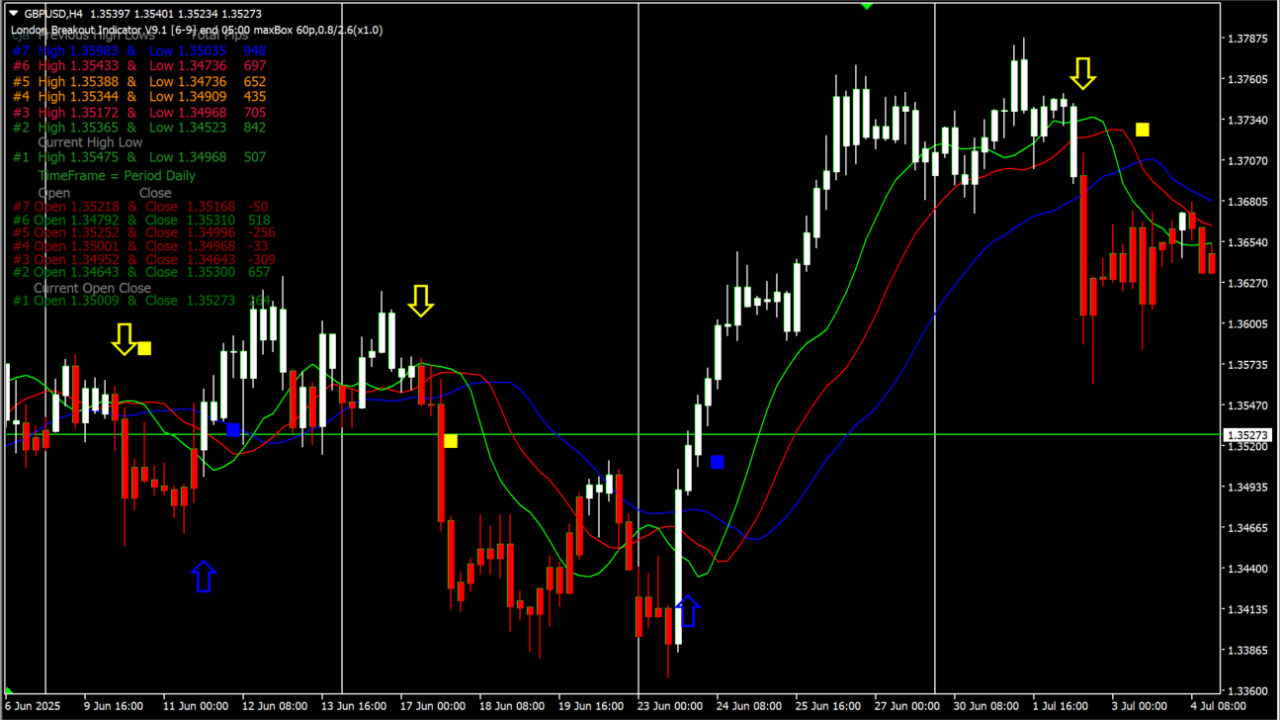Click the 1.35273 current price label
1280x720 pixels.
tap(1246, 435)
